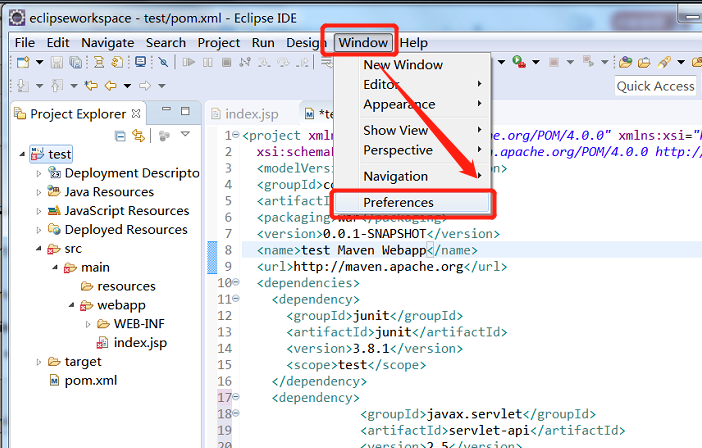Image resolution: width=702 pixels, height=448 pixels.
Task: Expand the WEB-INF folder
Action: (x=88, y=324)
